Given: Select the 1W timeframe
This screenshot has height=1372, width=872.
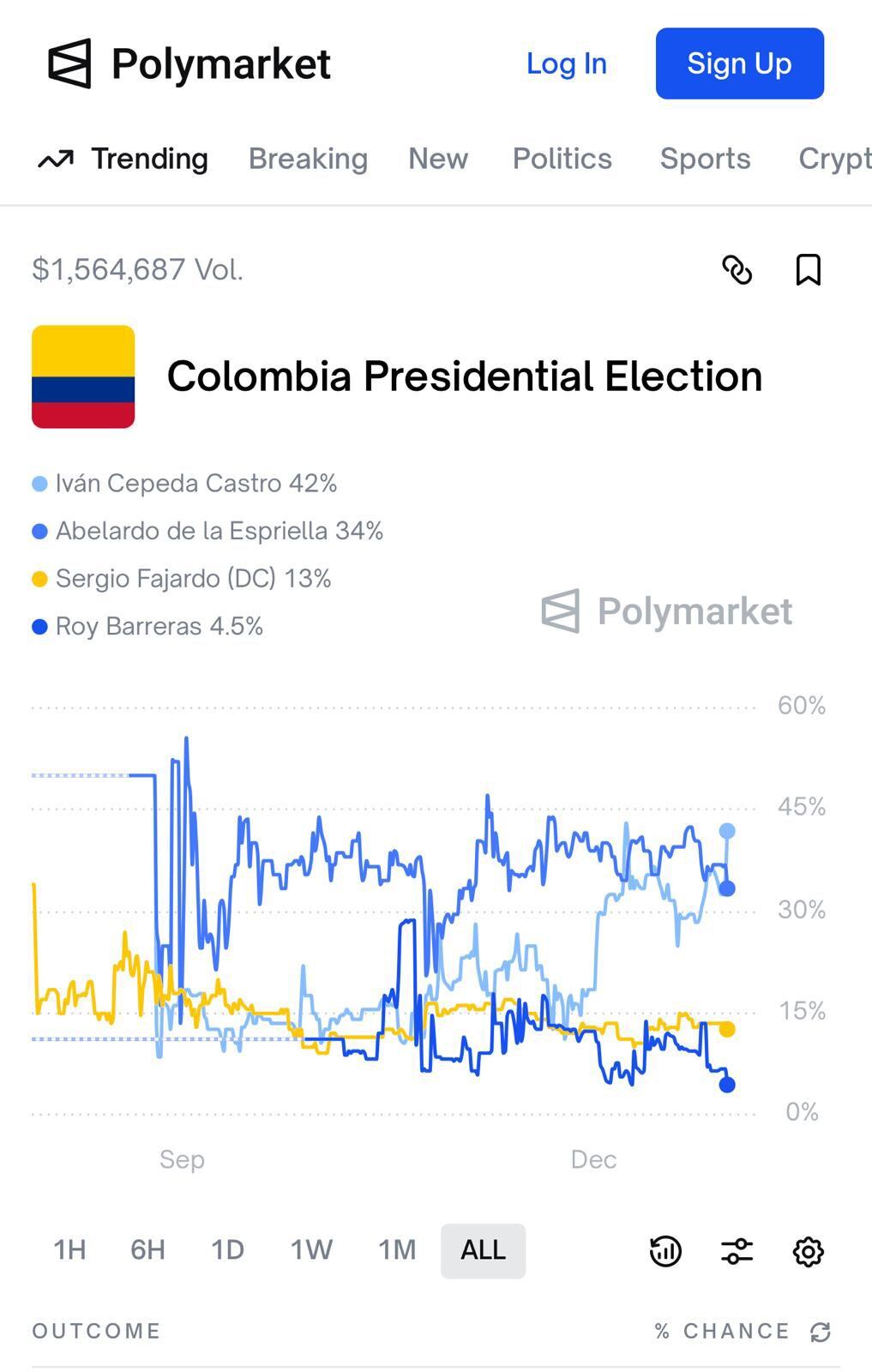Looking at the screenshot, I should [x=310, y=1250].
